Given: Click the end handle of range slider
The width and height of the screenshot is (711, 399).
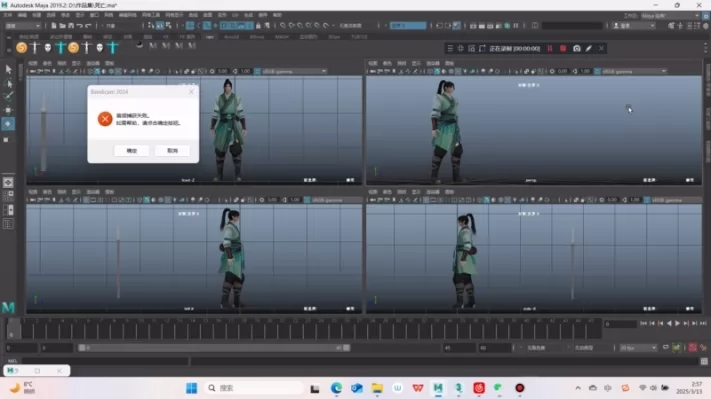Looking at the screenshot, I should pos(346,348).
